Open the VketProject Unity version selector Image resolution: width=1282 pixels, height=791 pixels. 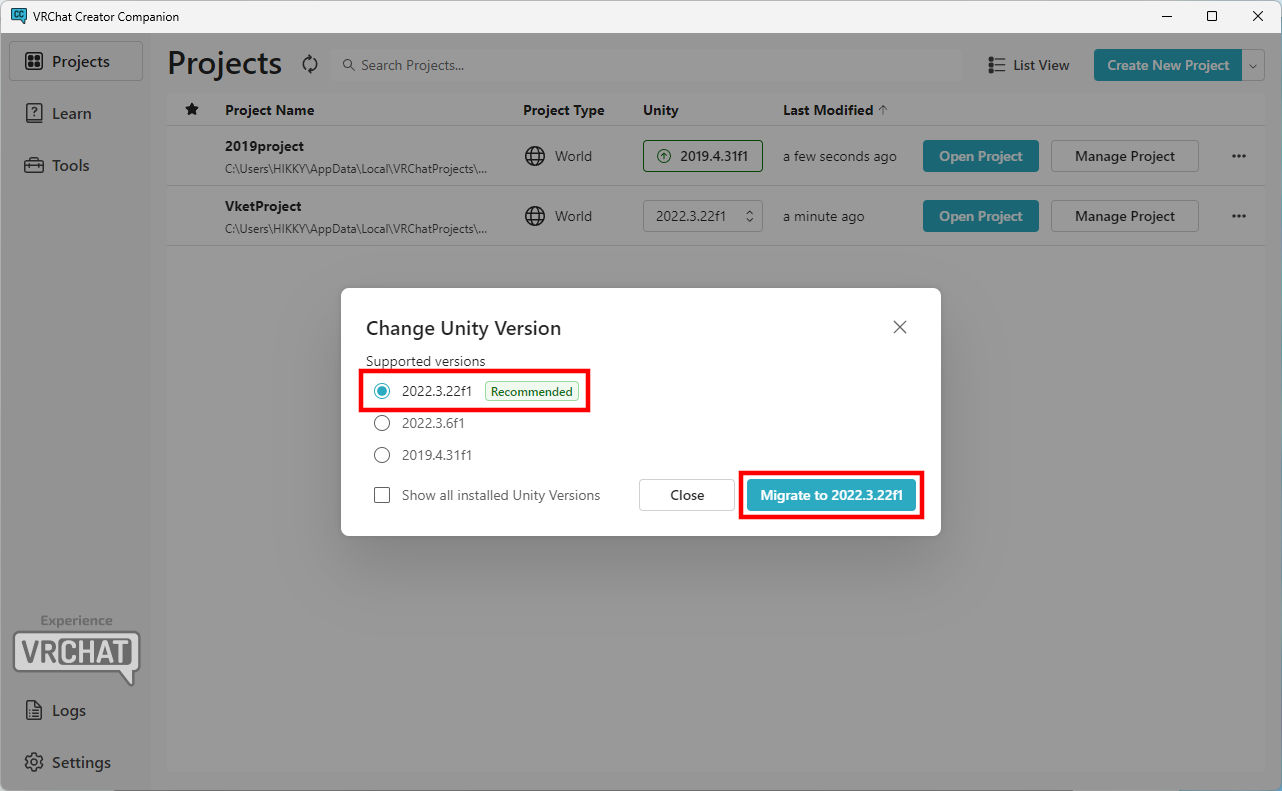702,216
